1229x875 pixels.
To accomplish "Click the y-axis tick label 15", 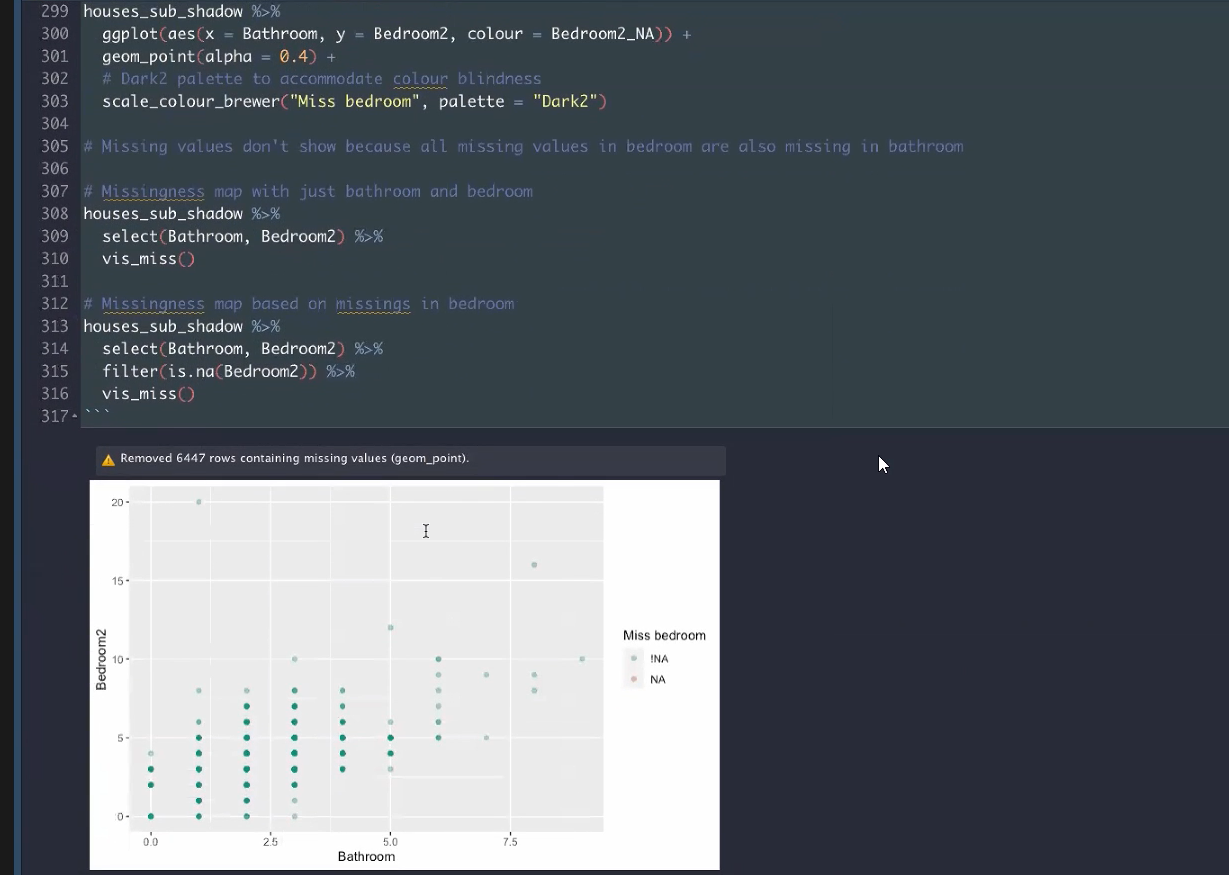I will pos(118,581).
